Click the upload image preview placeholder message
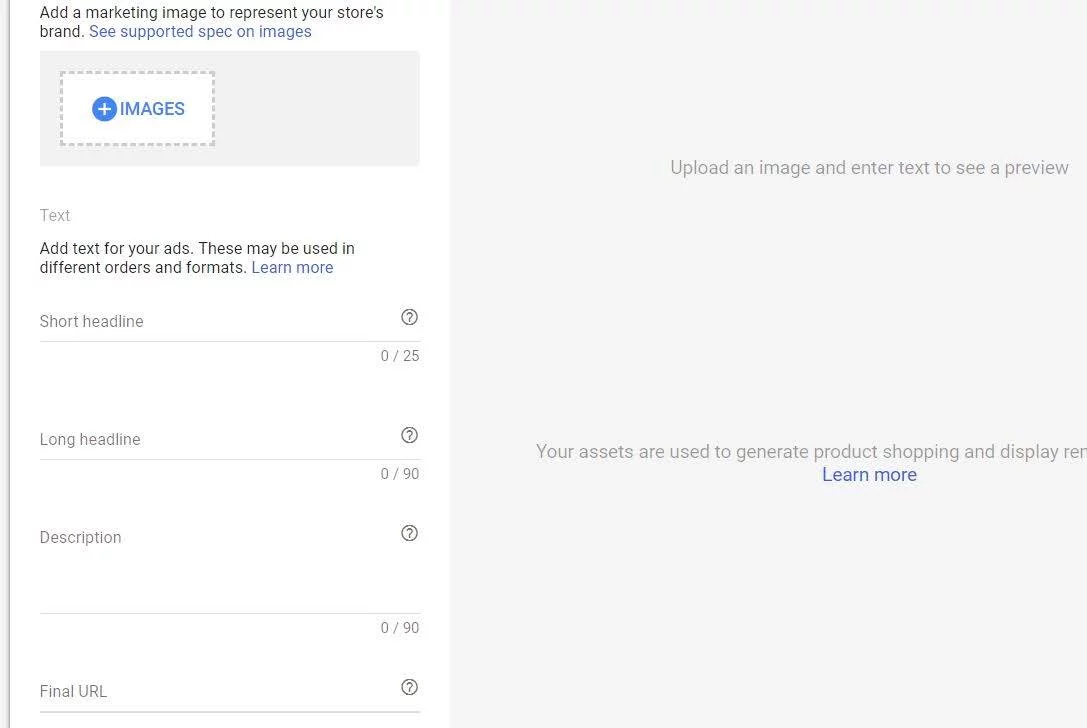This screenshot has width=1087, height=728. 869,168
